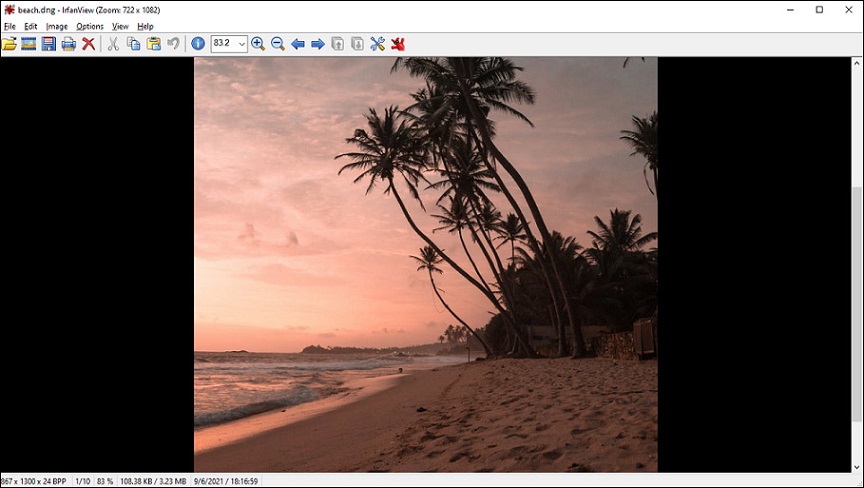Show image information with blue info icon
The height and width of the screenshot is (488, 864).
198,44
